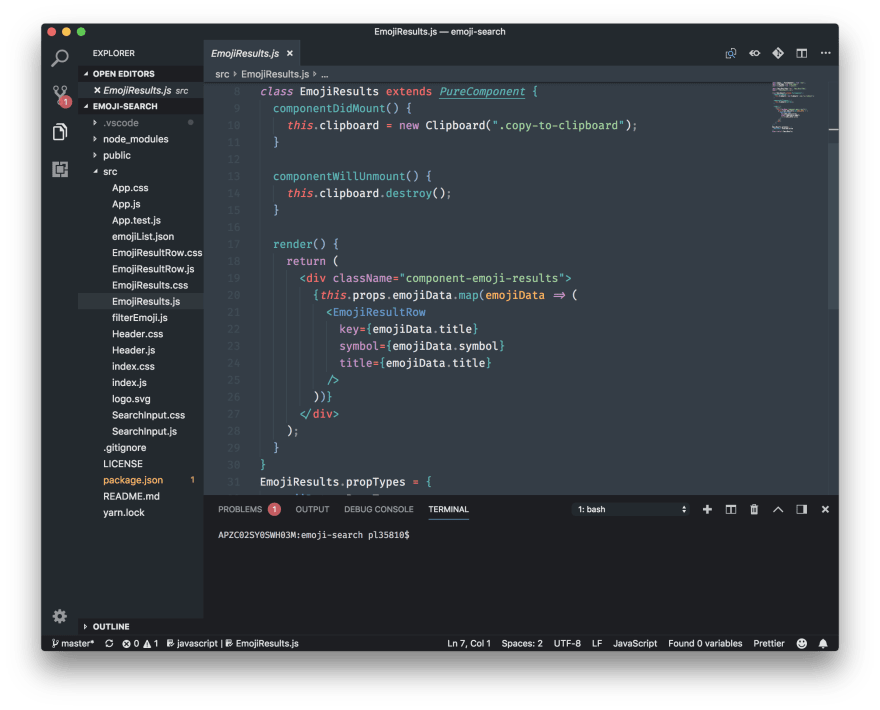
Task: Open the Explorer files icon
Action: click(59, 132)
